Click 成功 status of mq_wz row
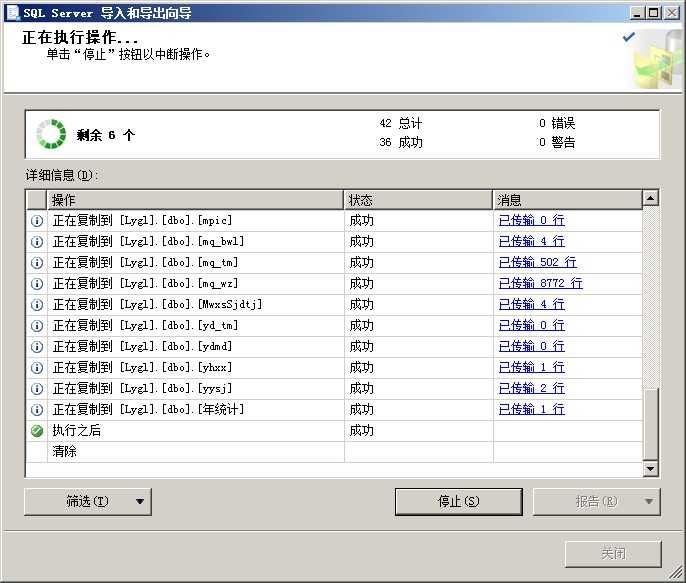This screenshot has width=686, height=583. tap(361, 284)
